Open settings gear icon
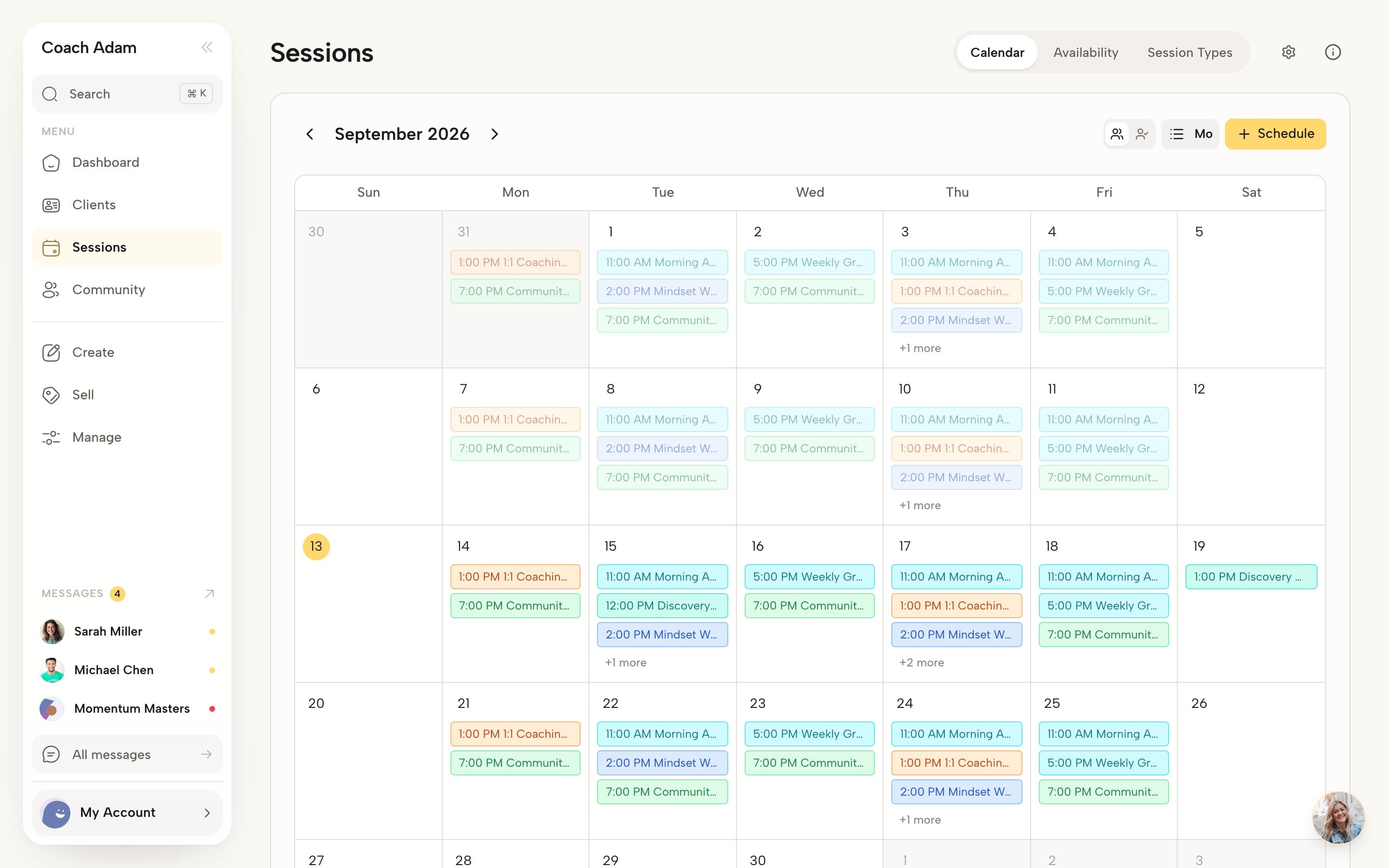This screenshot has width=1389, height=868. 1289,52
